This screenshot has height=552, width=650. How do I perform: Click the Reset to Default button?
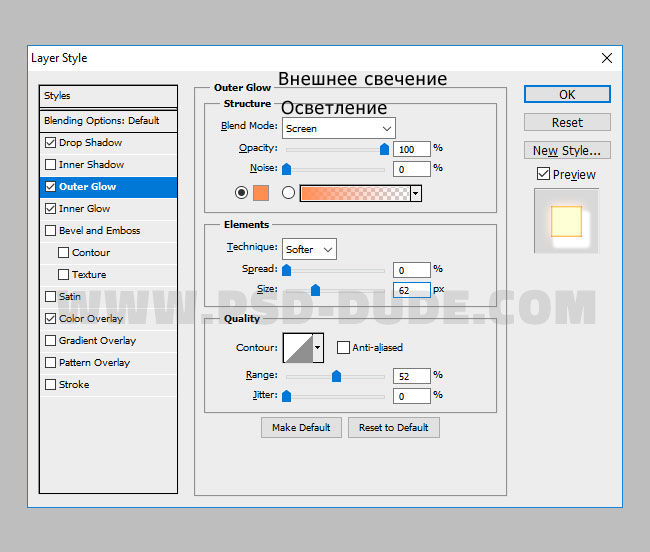(x=394, y=427)
